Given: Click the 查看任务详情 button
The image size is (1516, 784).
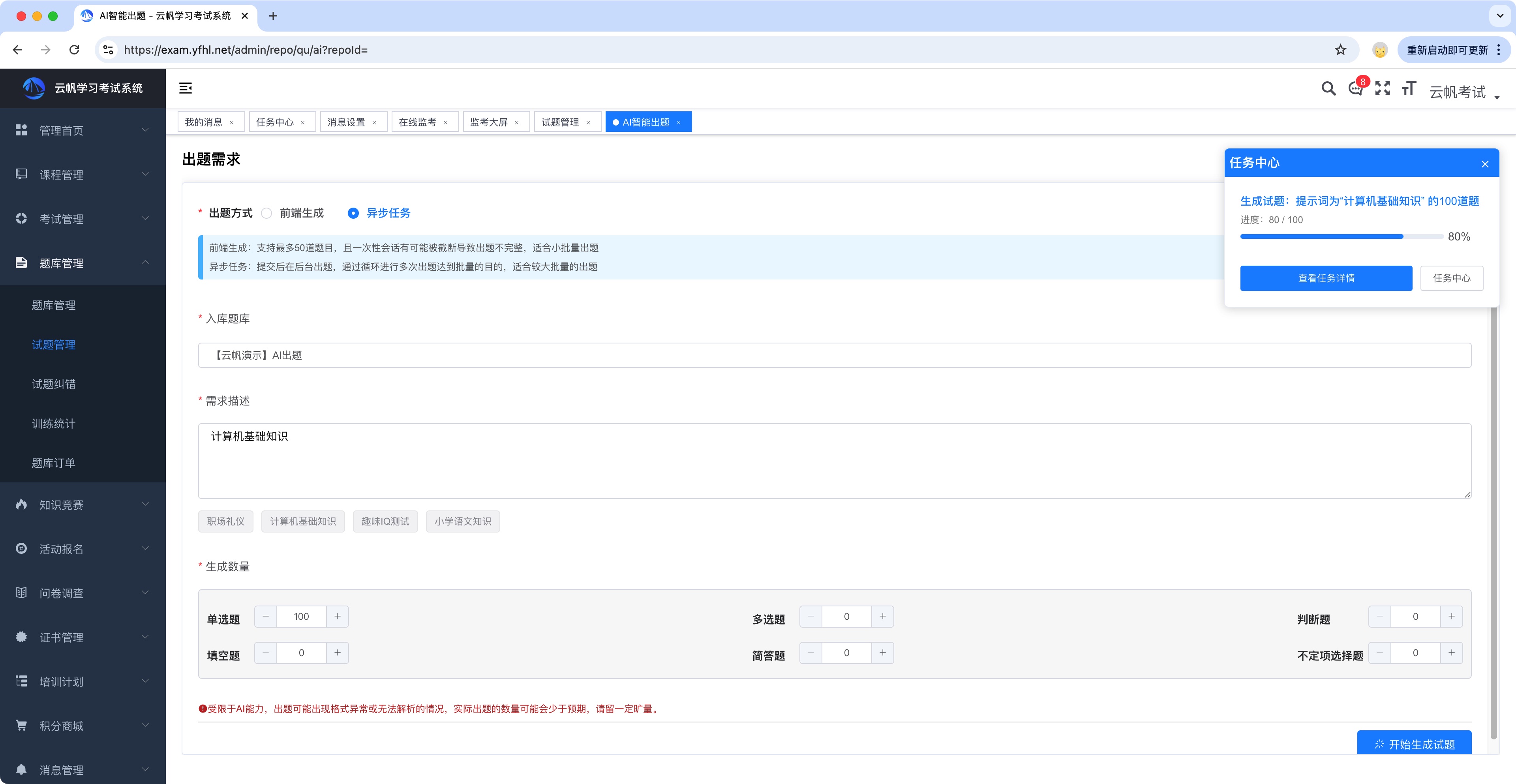Looking at the screenshot, I should click(1326, 278).
